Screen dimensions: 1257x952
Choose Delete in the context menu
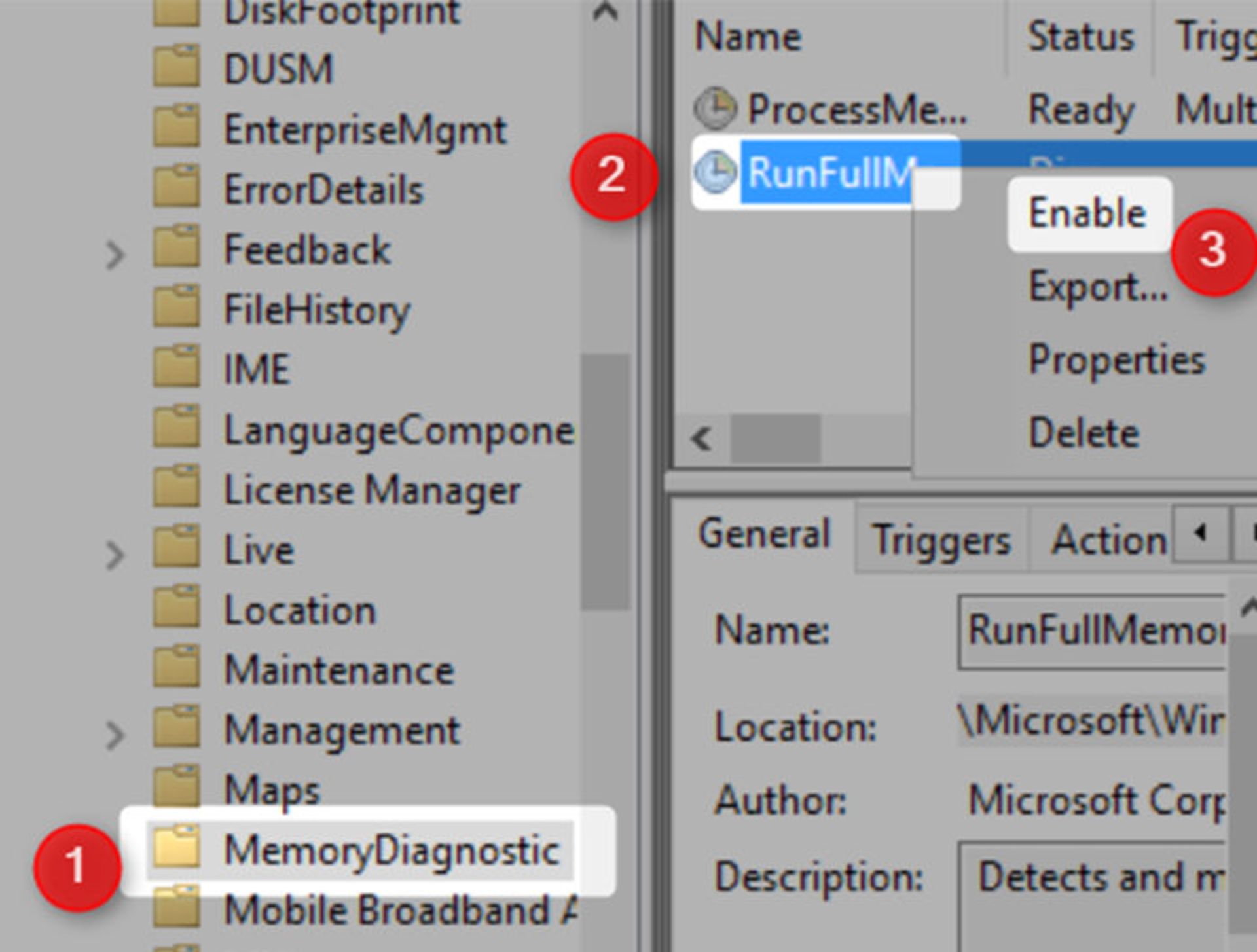tap(1084, 433)
